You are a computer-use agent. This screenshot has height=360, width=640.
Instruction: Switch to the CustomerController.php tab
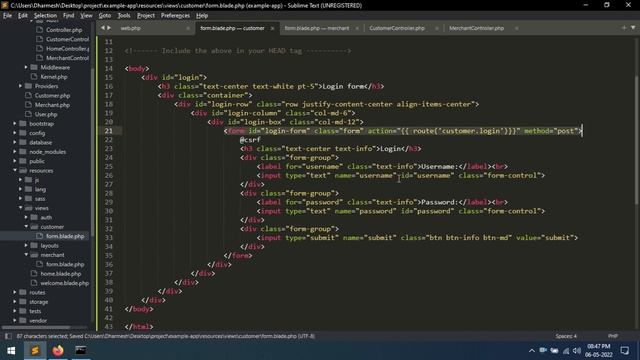tap(397, 28)
